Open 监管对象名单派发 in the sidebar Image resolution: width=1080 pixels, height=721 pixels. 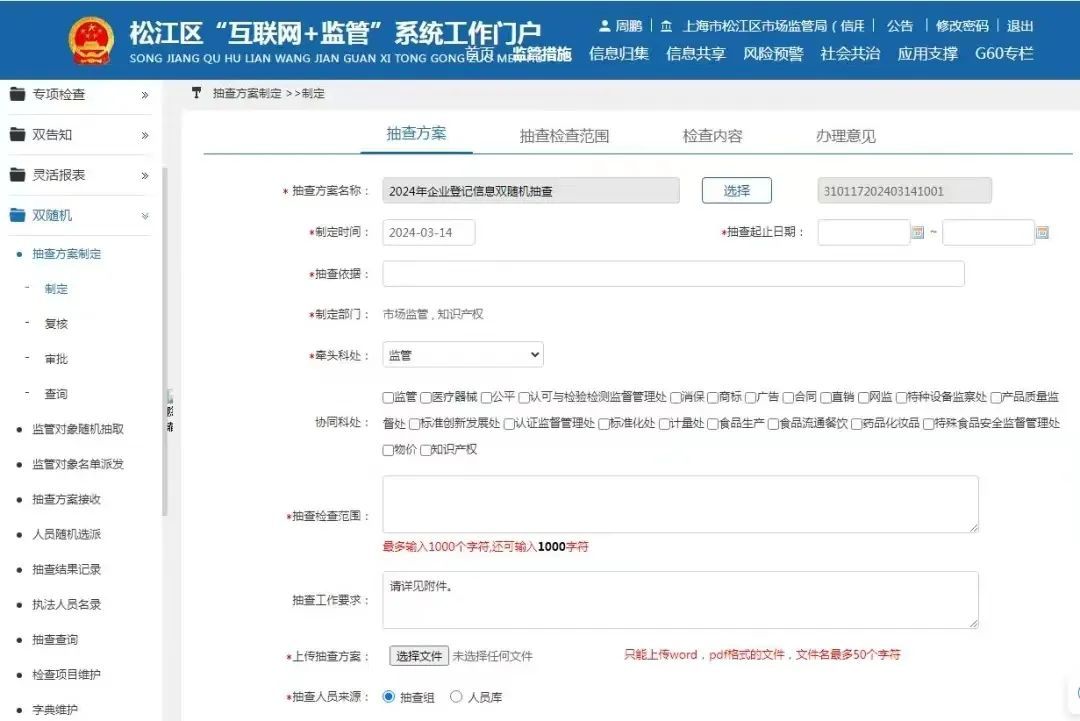78,464
